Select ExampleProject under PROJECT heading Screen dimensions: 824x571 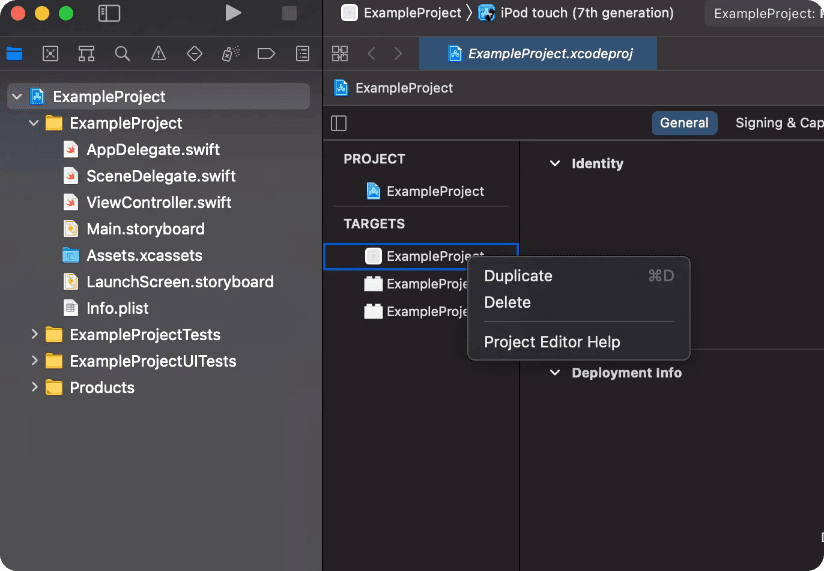(435, 191)
